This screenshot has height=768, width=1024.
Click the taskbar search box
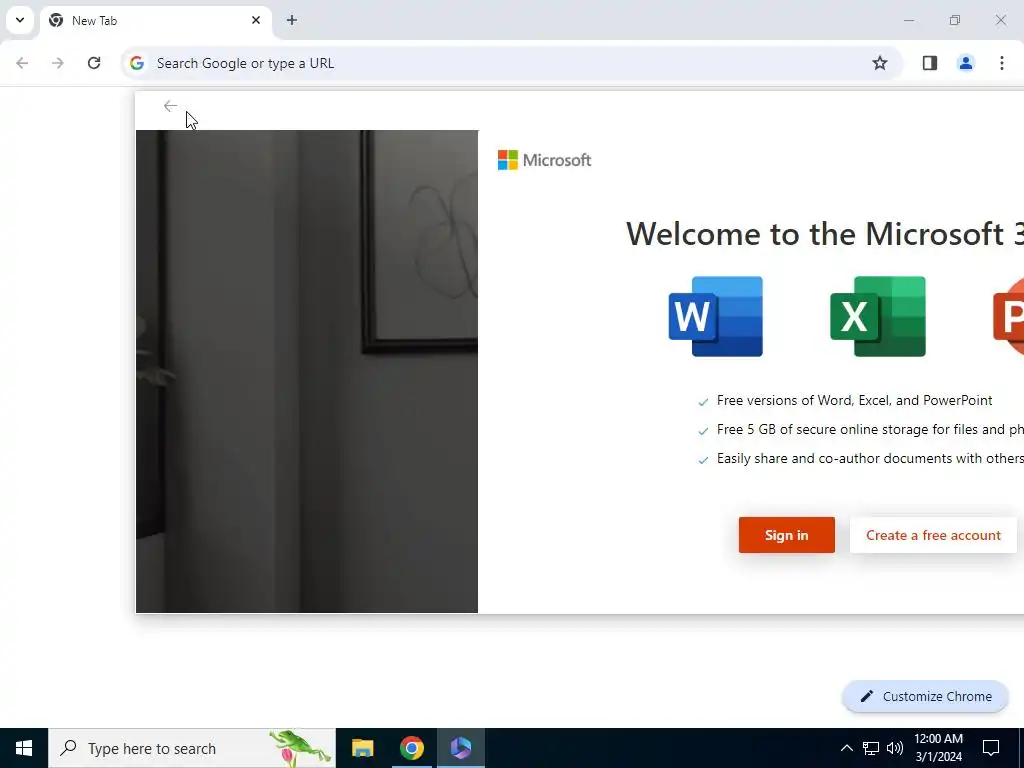[192, 748]
